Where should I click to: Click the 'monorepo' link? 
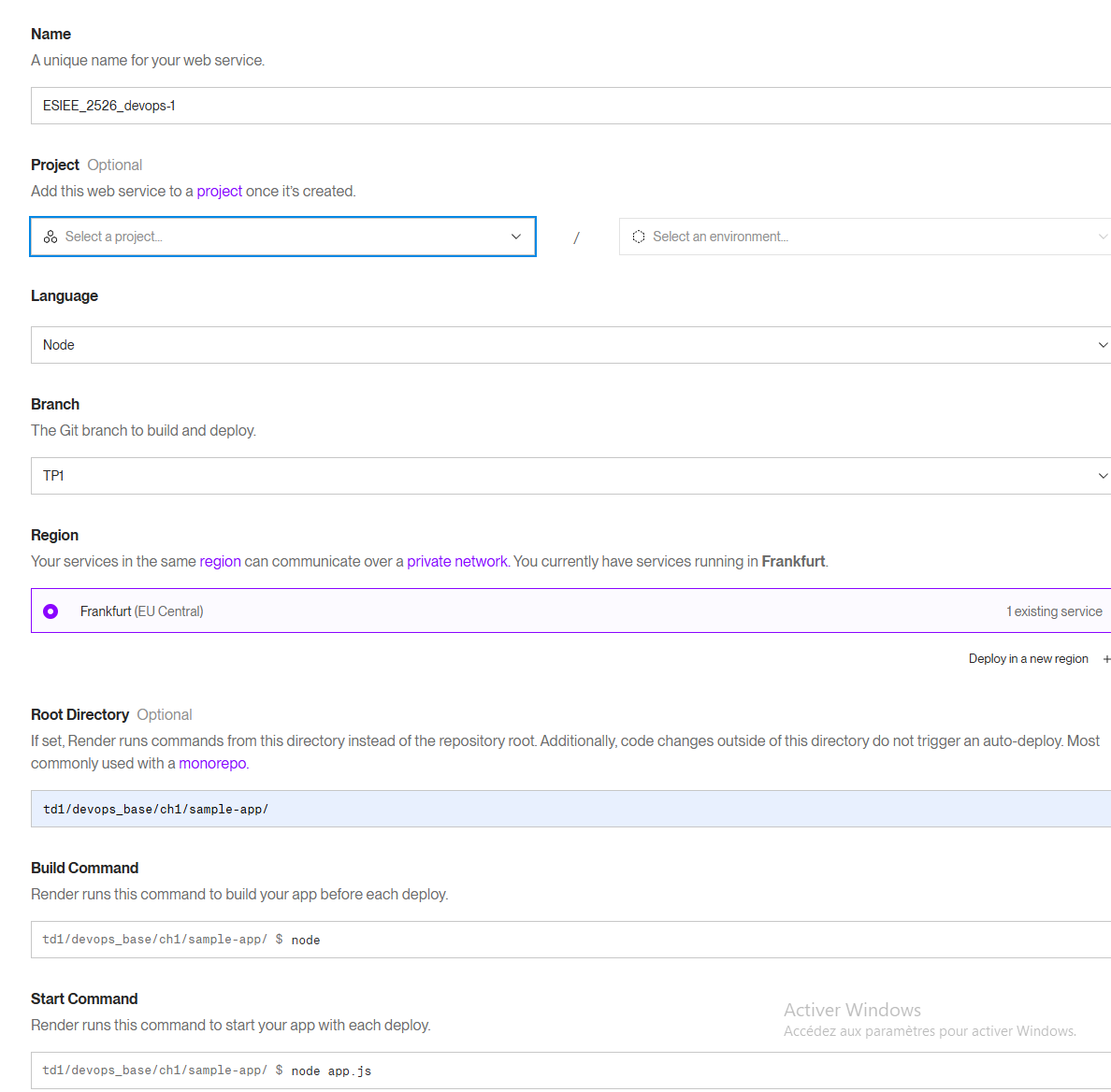[x=212, y=763]
